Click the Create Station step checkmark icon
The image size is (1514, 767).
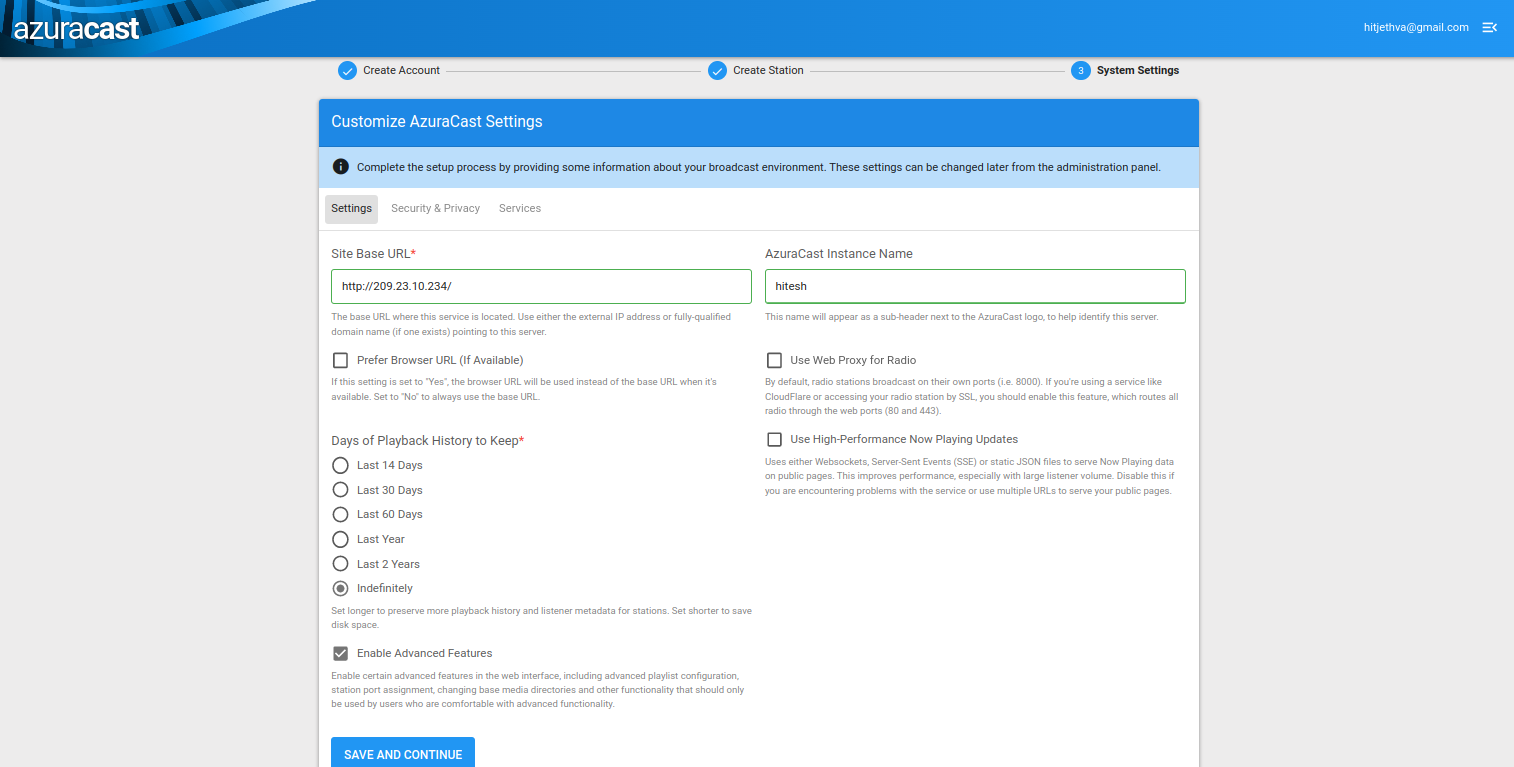point(717,70)
